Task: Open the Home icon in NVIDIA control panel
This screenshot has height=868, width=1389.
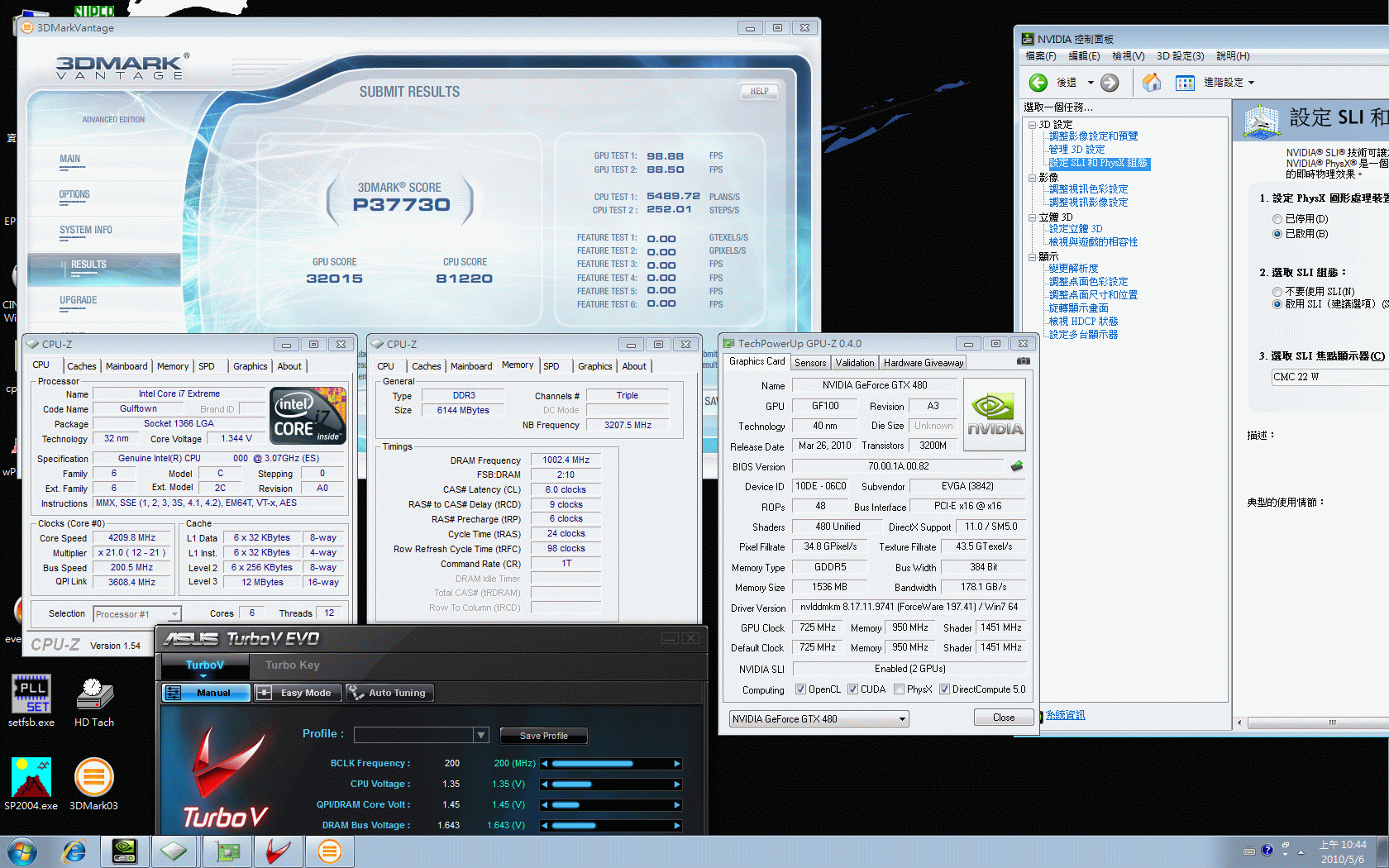Action: [1152, 82]
